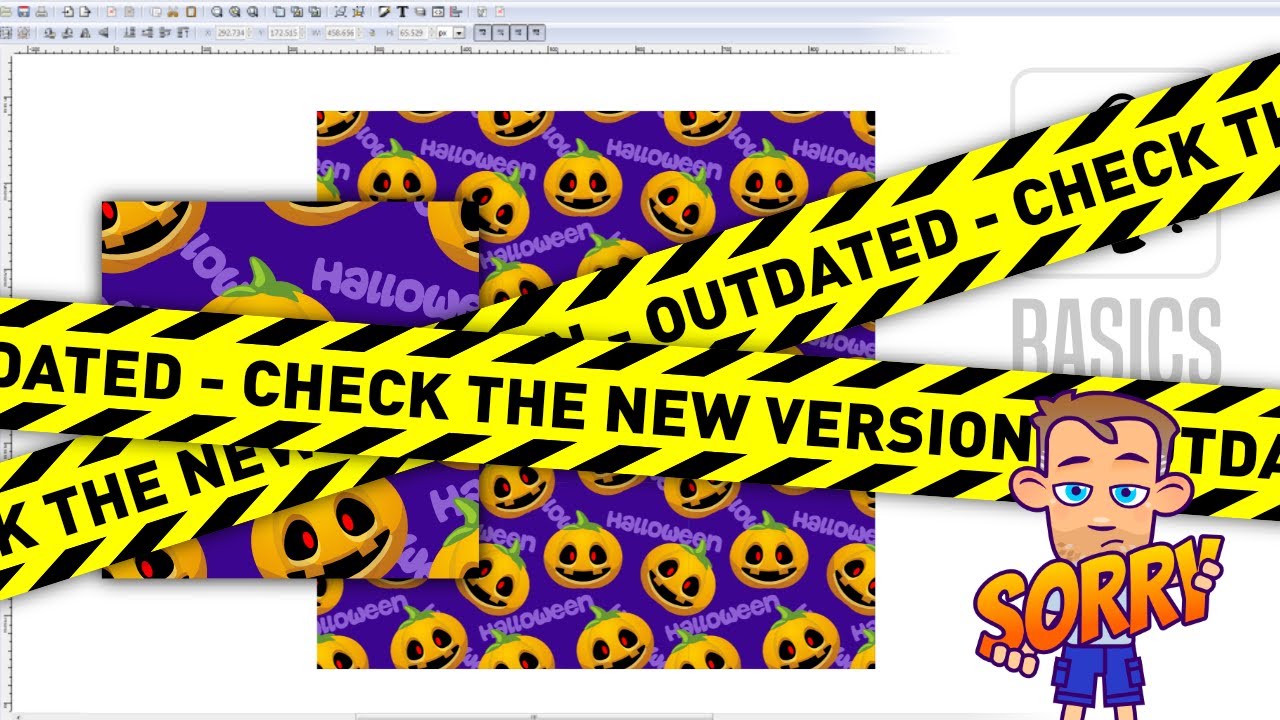Duplicate the selected object

pyautogui.click(x=278, y=12)
